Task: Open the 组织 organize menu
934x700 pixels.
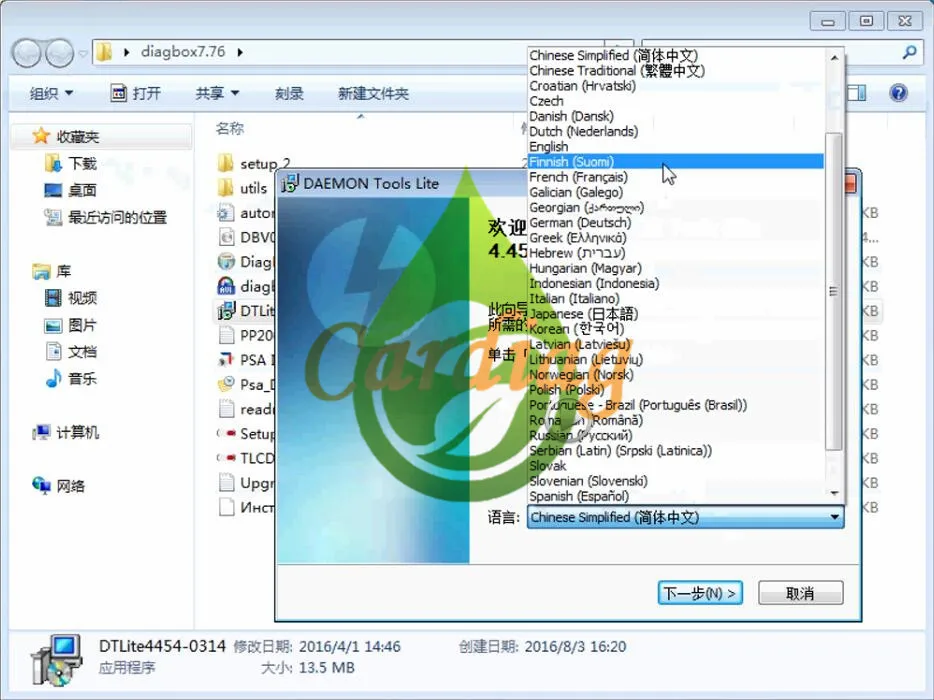Action: [x=51, y=94]
